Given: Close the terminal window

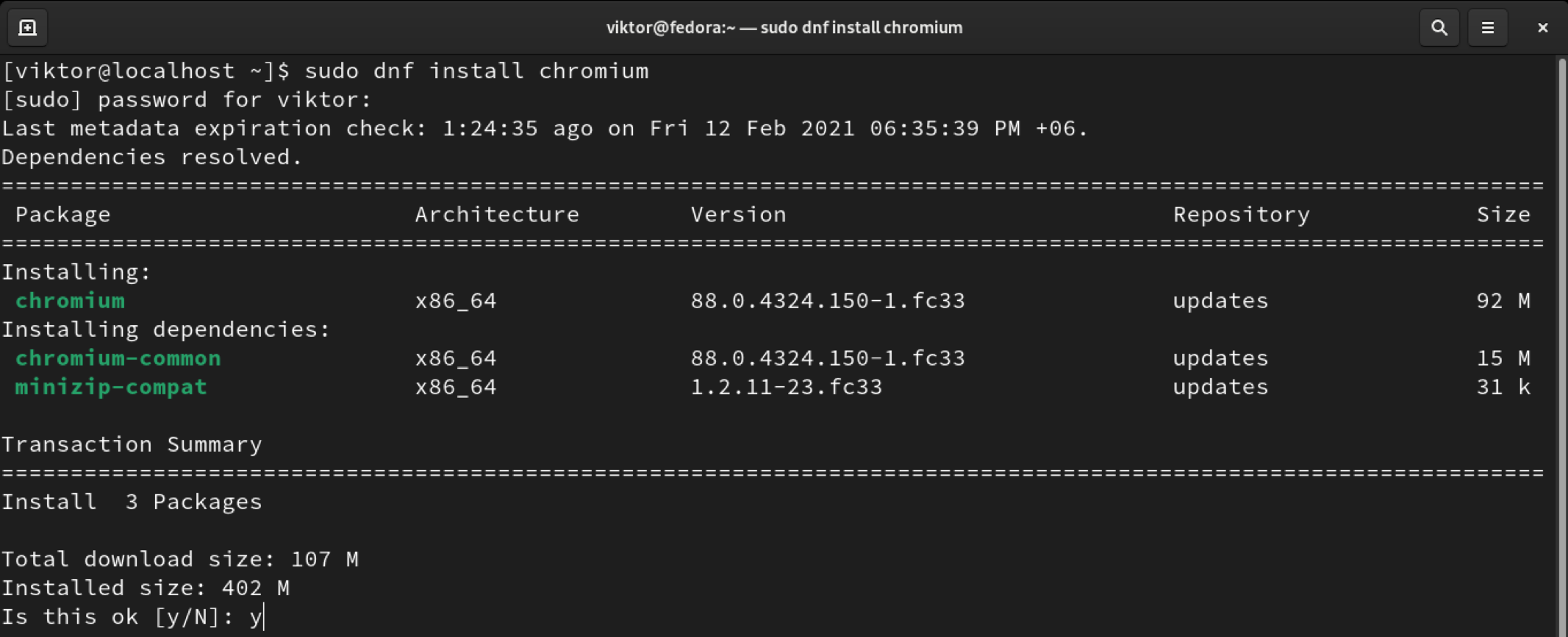Looking at the screenshot, I should (x=1542, y=28).
